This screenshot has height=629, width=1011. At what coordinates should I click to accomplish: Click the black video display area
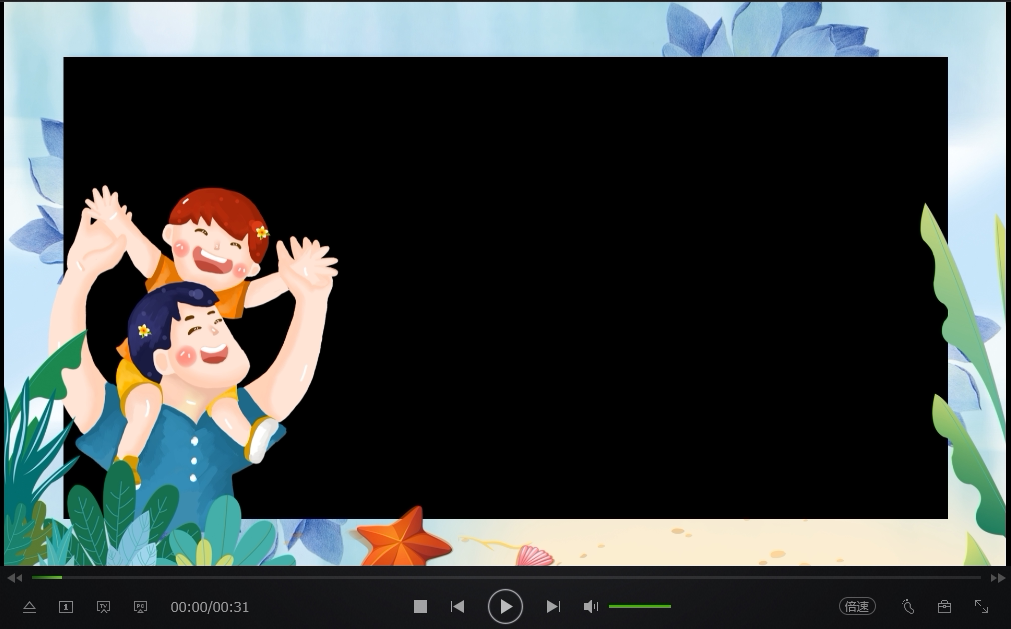pyautogui.click(x=506, y=287)
